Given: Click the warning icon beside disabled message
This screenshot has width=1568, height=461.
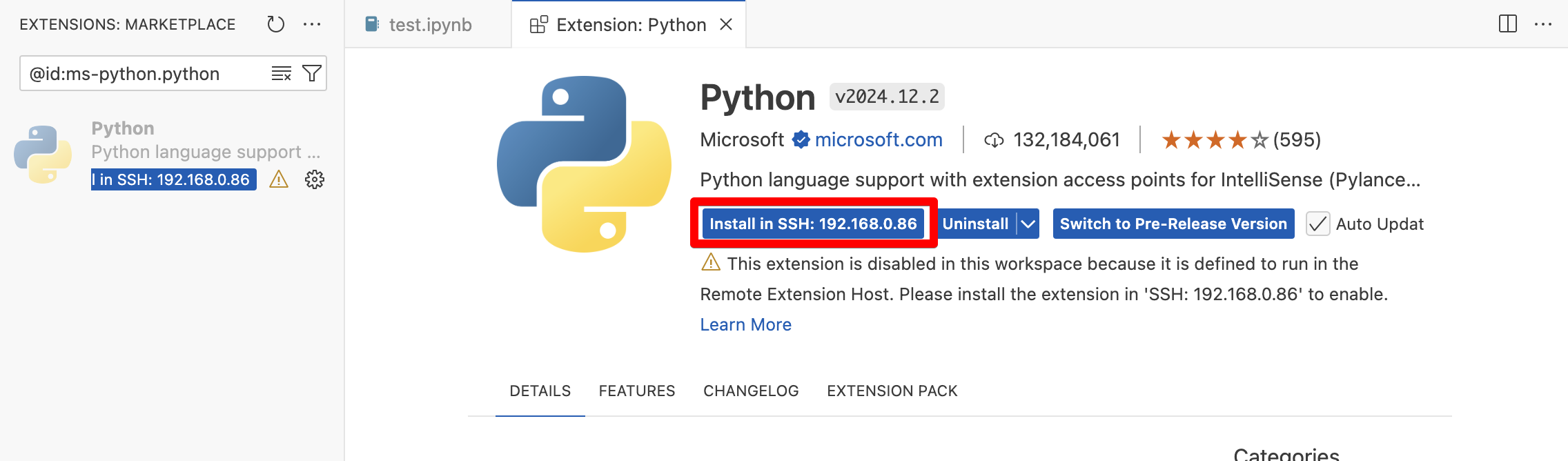Looking at the screenshot, I should (711, 263).
